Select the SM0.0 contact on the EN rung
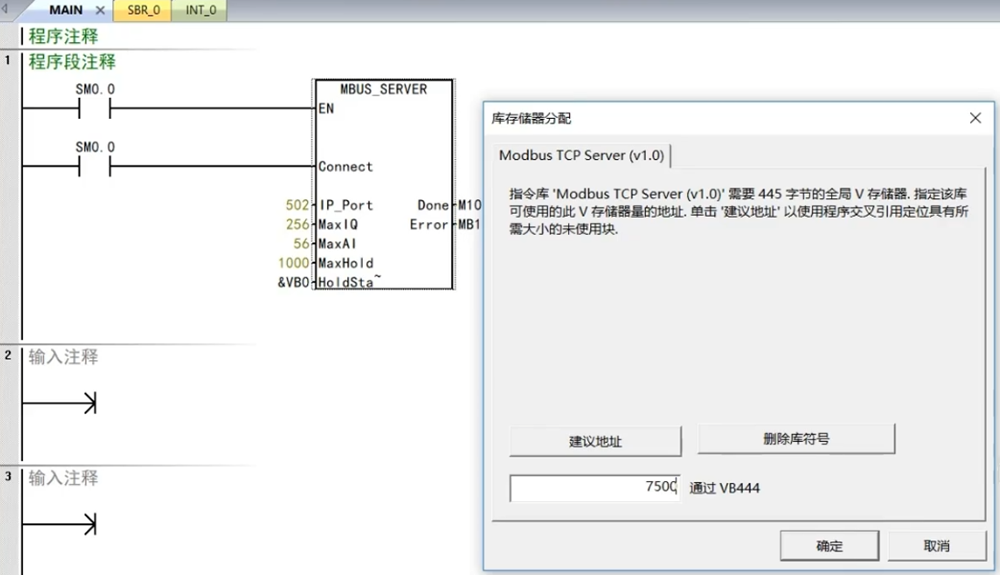 (x=95, y=109)
